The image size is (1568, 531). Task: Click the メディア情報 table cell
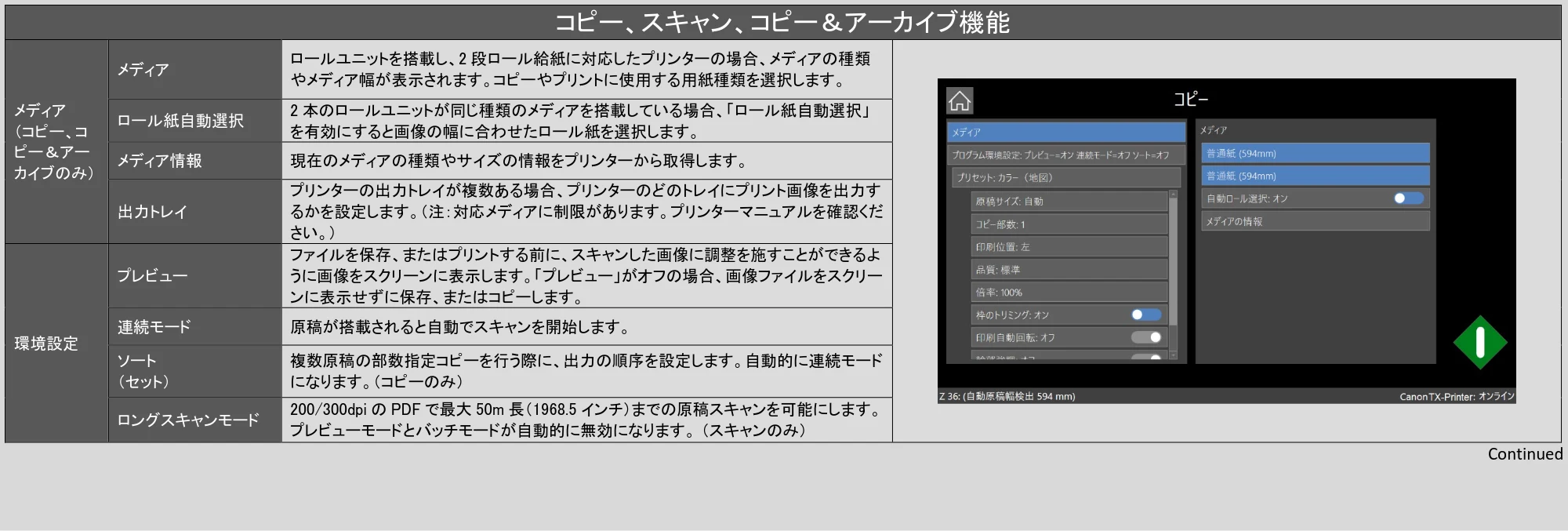click(195, 161)
